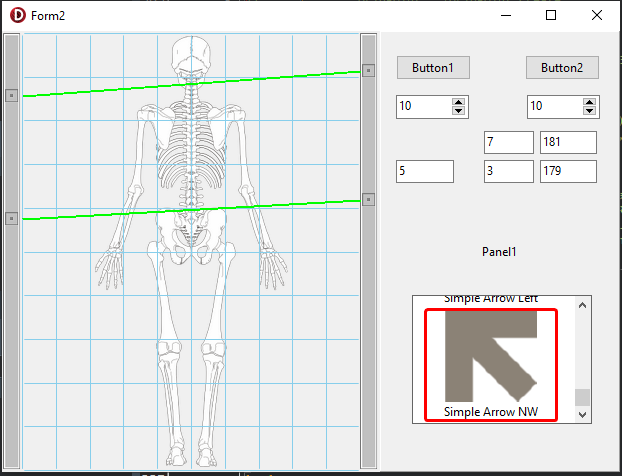Click the arrow list scrollbar thumb

coord(582,397)
